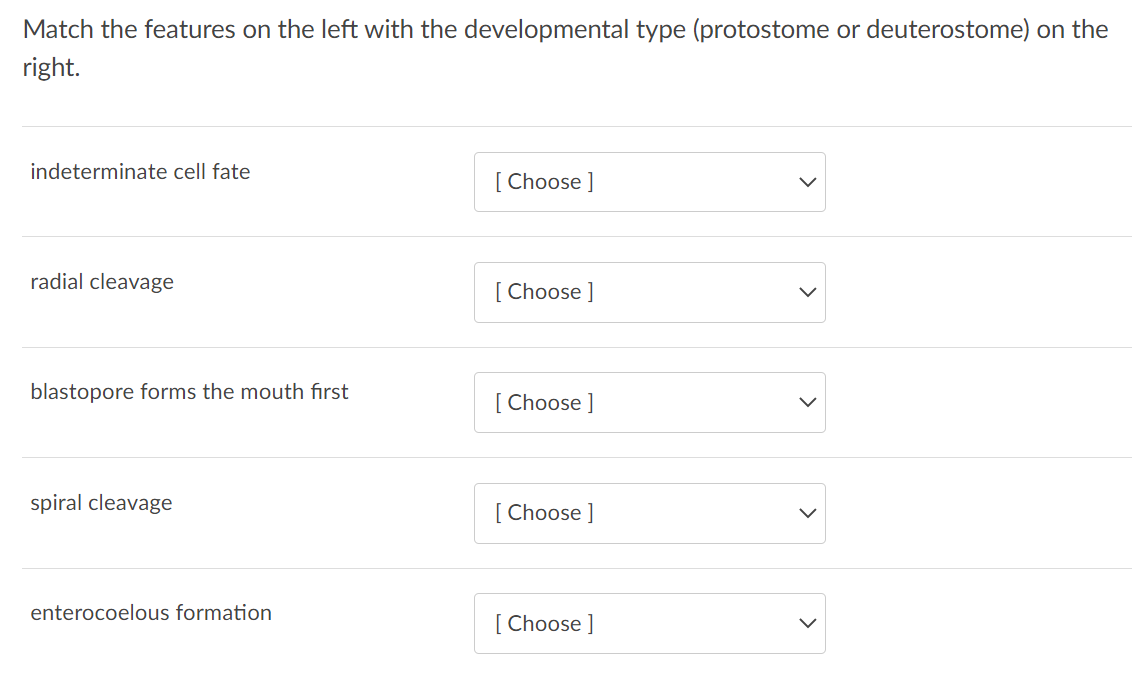Click the Choose box aligned with spiral cleavage

[x=650, y=513]
